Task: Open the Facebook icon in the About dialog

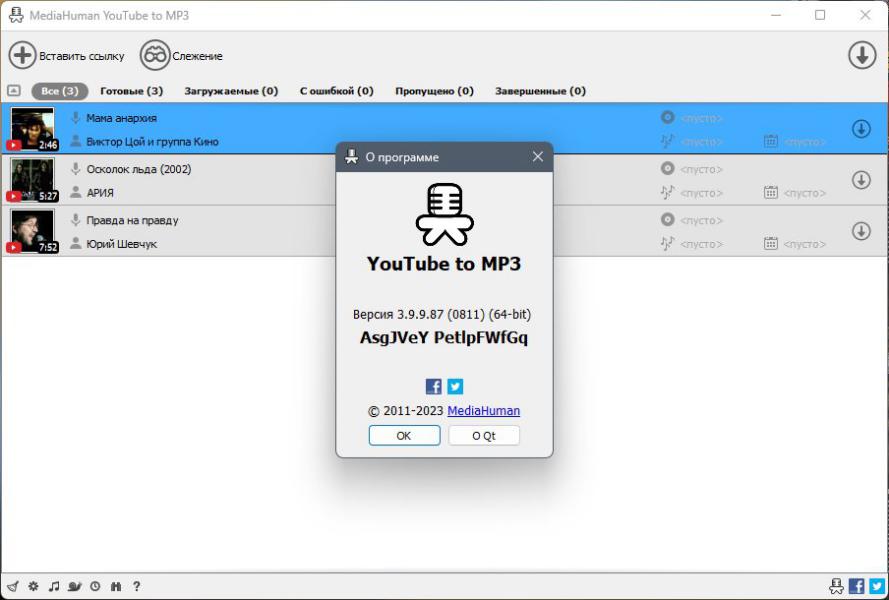Action: pos(434,386)
